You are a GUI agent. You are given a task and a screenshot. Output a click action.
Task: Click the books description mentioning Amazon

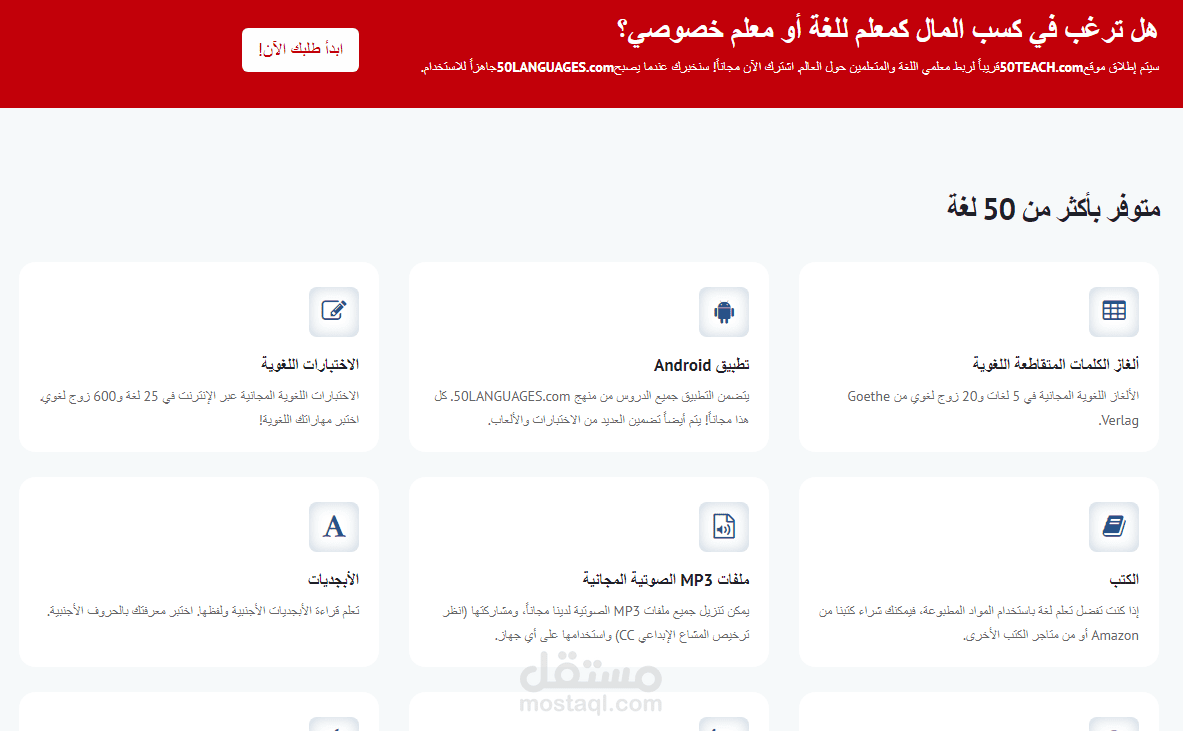979,623
